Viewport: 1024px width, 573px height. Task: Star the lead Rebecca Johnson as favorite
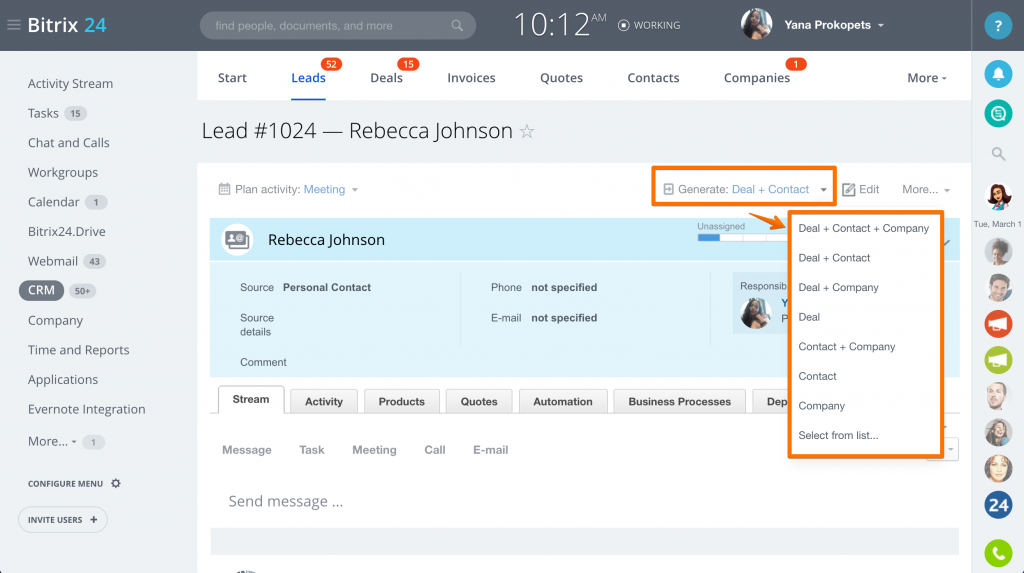point(527,131)
